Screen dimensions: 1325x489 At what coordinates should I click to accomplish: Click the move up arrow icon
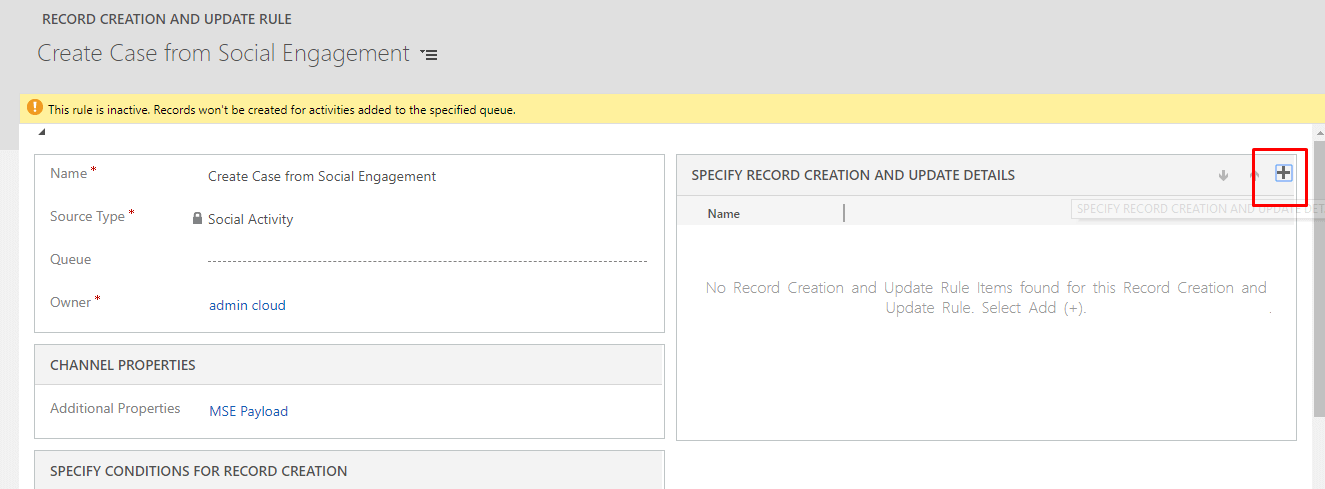(1254, 175)
